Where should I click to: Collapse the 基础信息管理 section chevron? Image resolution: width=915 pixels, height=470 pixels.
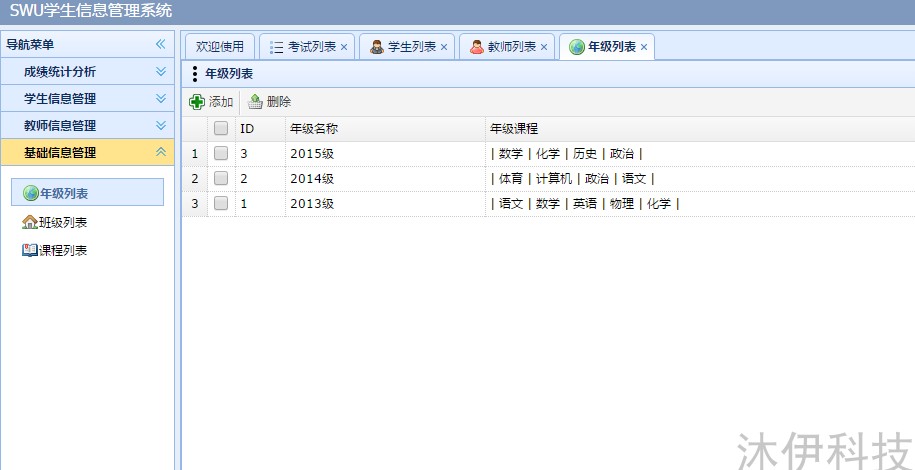coord(161,152)
